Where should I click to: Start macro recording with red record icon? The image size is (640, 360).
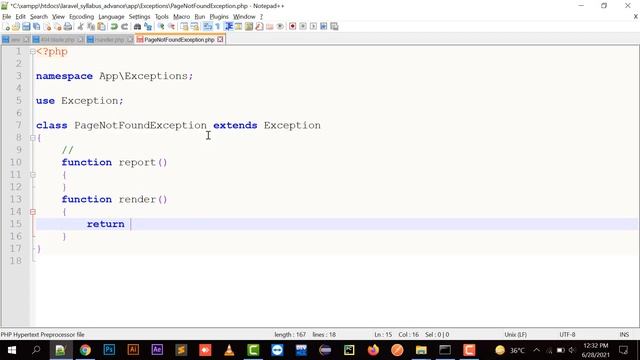292,27
